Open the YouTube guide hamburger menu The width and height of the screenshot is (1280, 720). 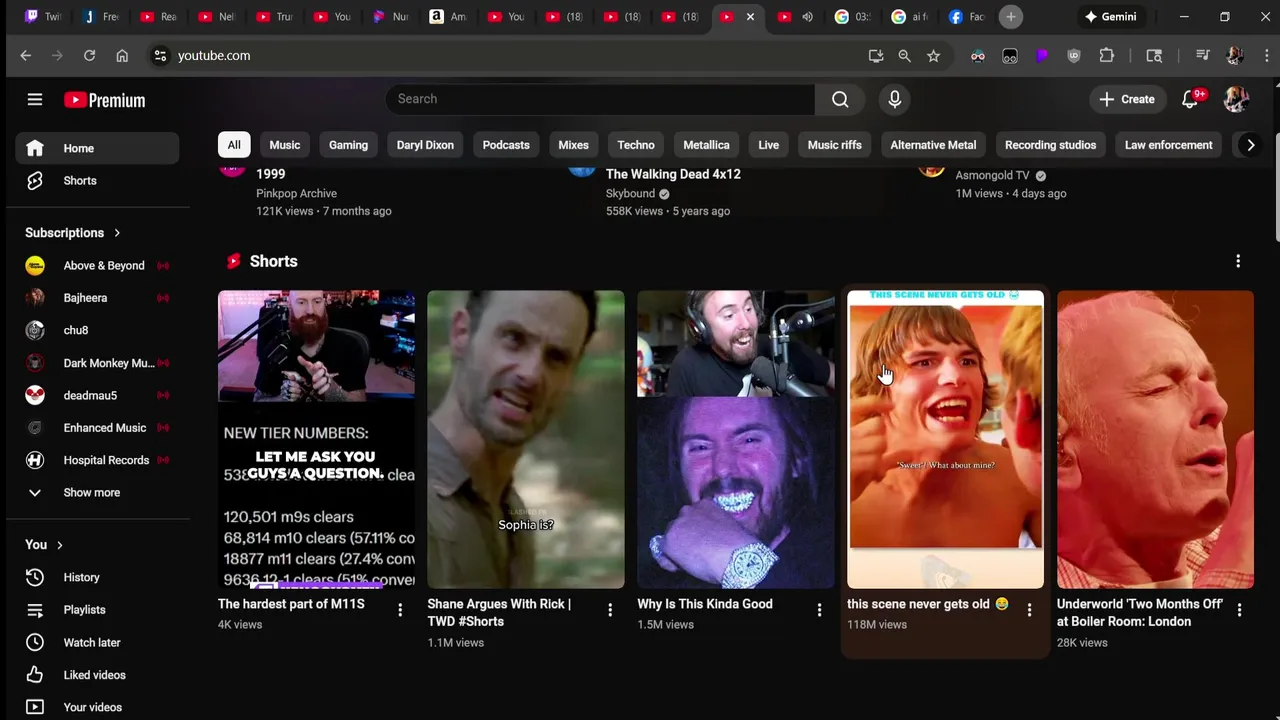point(35,99)
